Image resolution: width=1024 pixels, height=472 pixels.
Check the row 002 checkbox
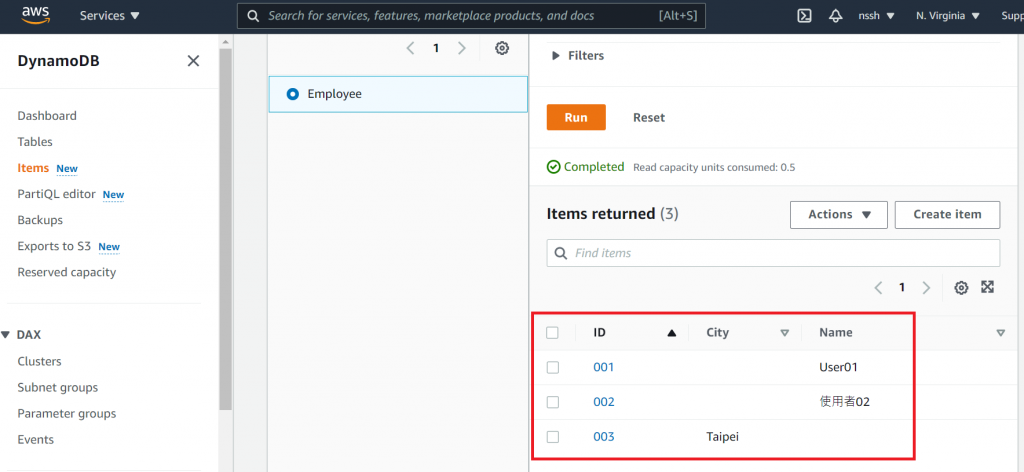[x=552, y=401]
